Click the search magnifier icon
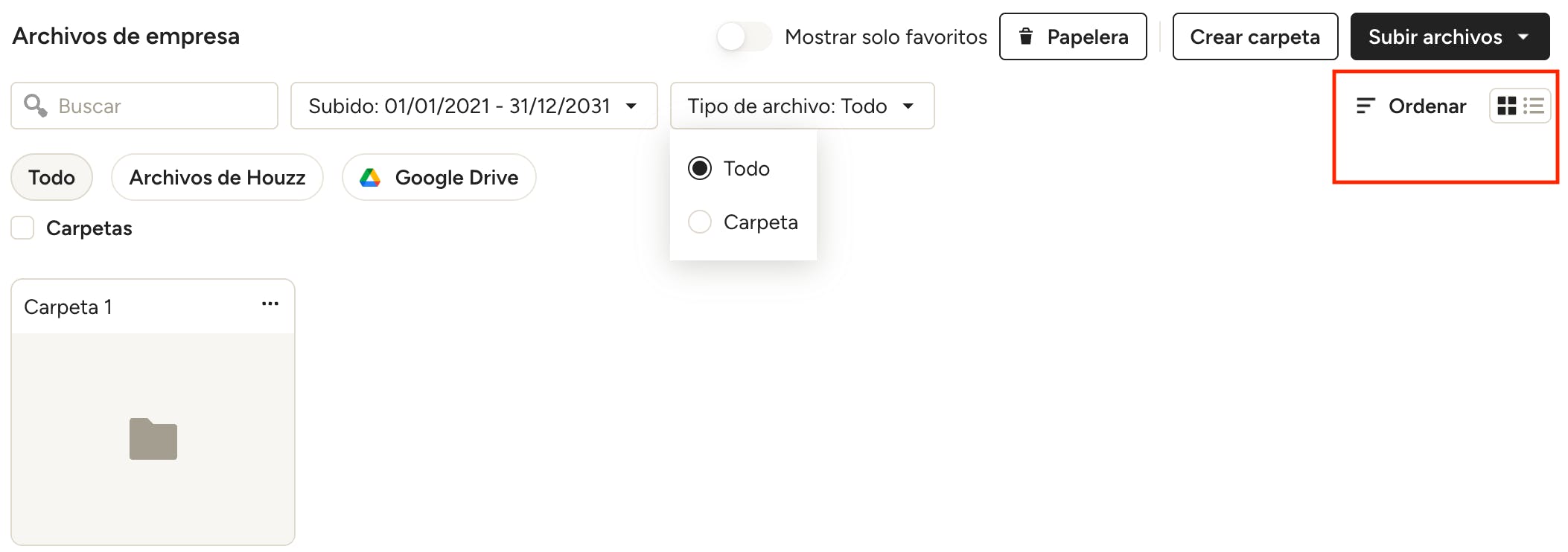Screen dimensions: 1568x552 click(35, 105)
